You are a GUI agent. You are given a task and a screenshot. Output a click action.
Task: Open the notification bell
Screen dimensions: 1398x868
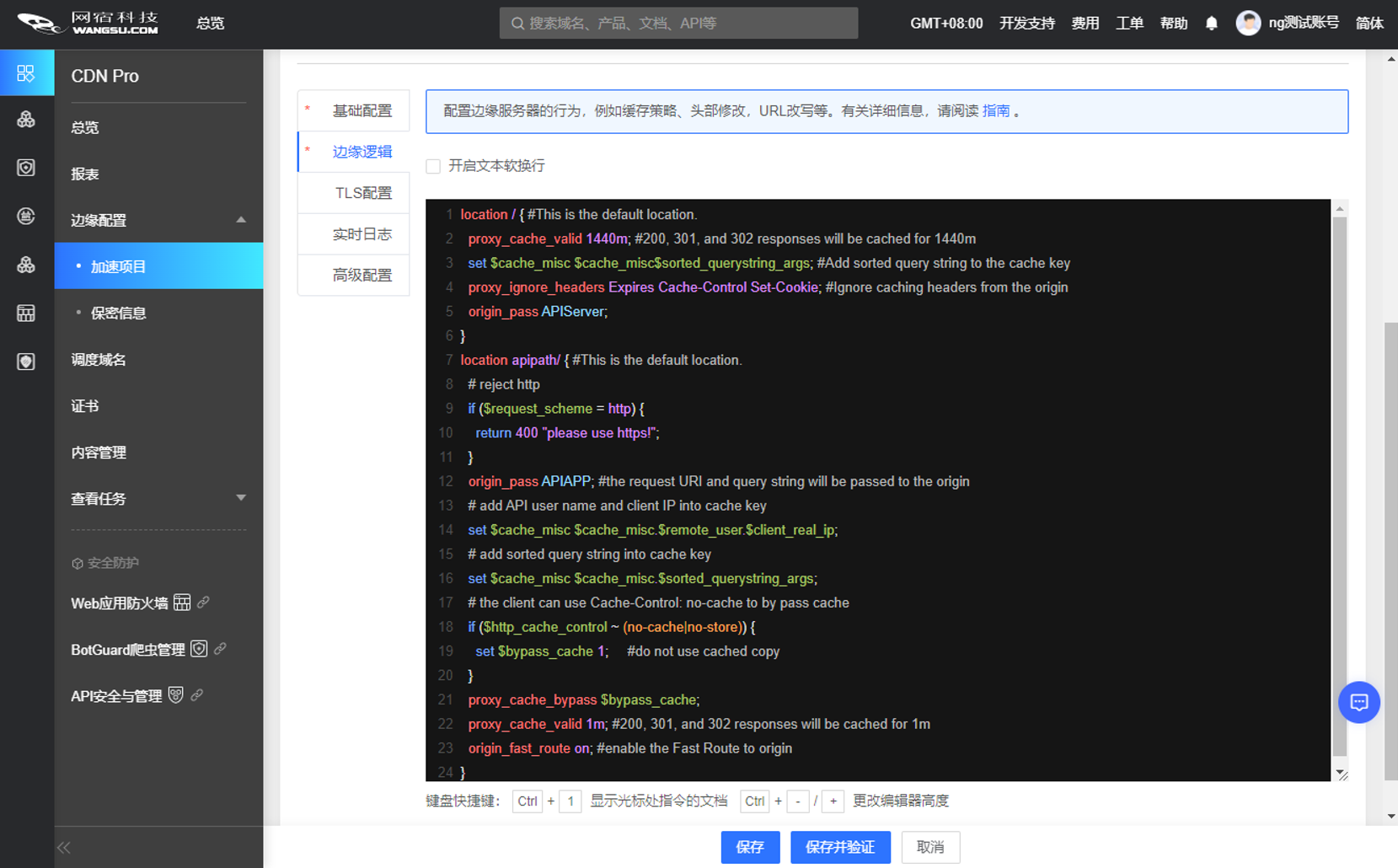tap(1211, 23)
